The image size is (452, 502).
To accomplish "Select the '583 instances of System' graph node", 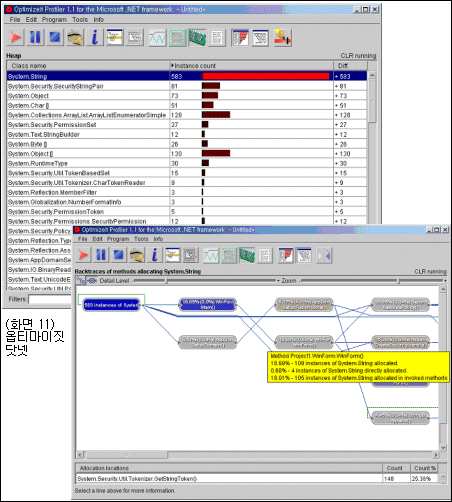I will (x=112, y=305).
